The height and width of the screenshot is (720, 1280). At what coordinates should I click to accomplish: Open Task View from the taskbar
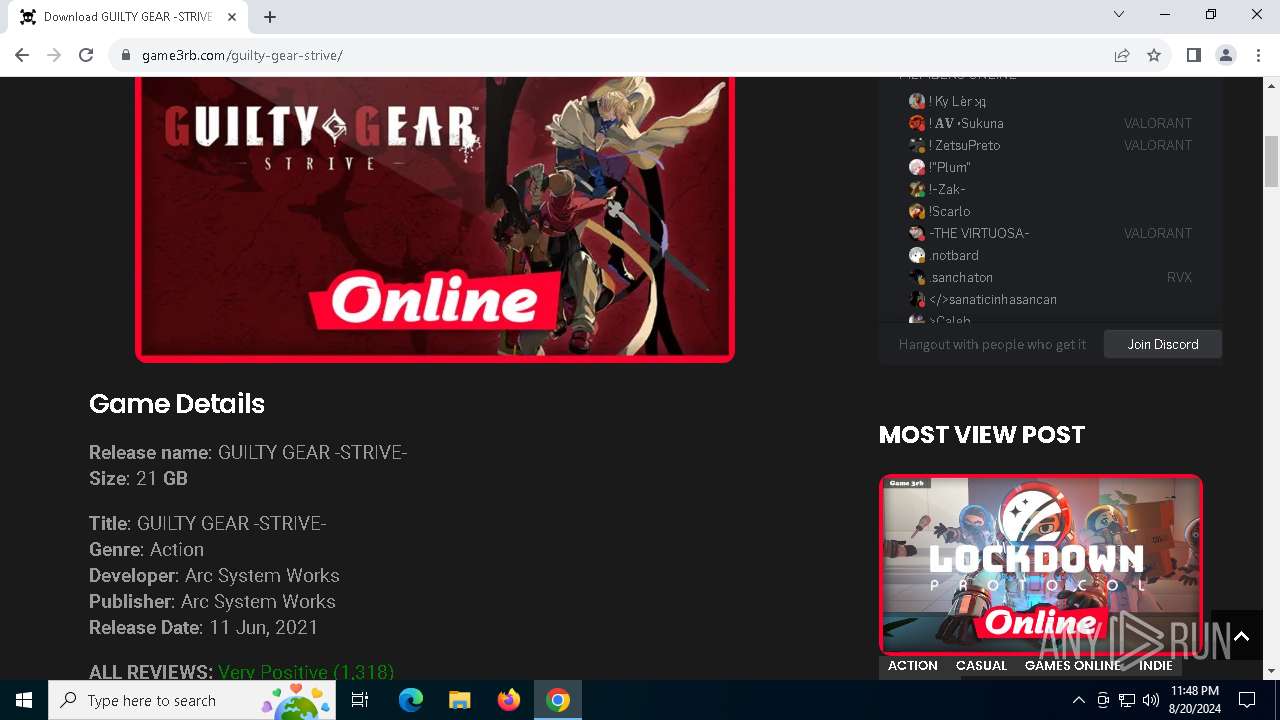click(x=360, y=700)
